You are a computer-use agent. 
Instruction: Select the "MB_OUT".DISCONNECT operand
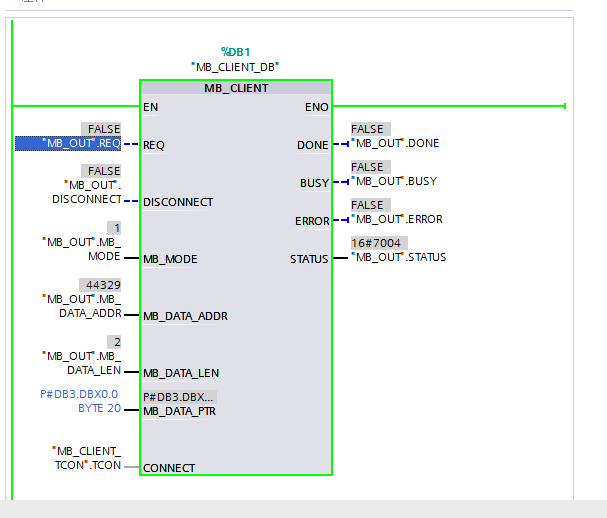click(87, 192)
